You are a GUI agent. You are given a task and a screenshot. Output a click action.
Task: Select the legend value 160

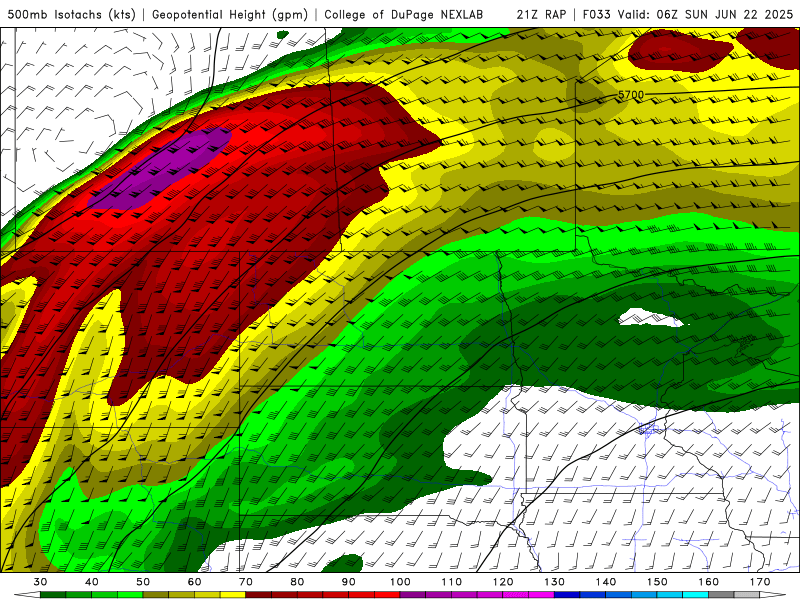pyautogui.click(x=709, y=582)
